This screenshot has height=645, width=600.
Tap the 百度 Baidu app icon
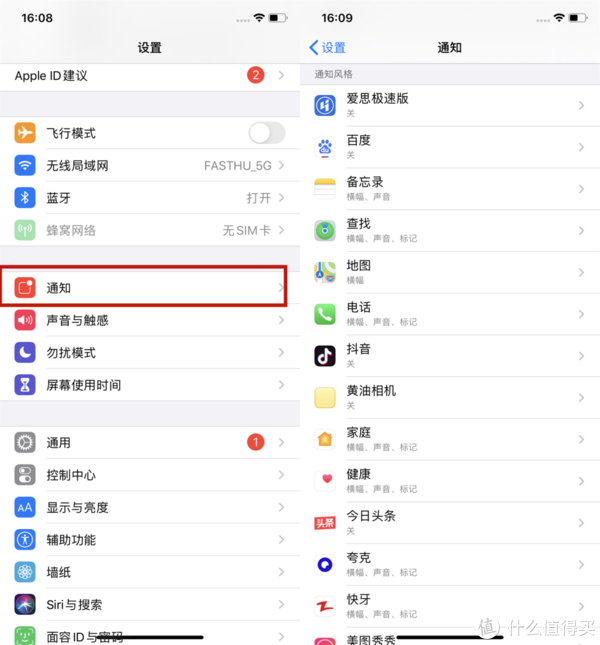pos(325,147)
